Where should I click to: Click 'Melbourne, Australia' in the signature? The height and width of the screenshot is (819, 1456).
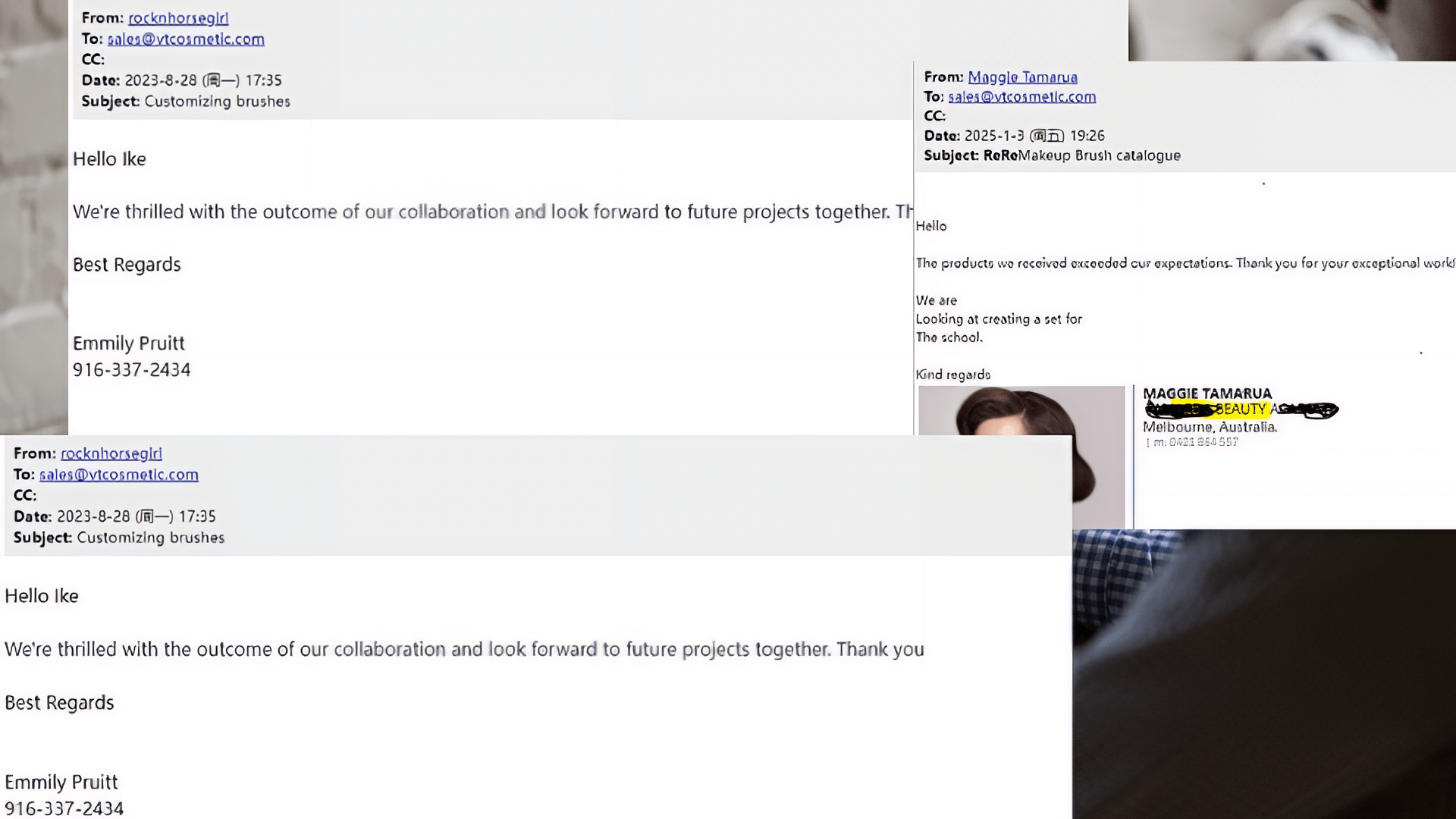[x=1210, y=427]
